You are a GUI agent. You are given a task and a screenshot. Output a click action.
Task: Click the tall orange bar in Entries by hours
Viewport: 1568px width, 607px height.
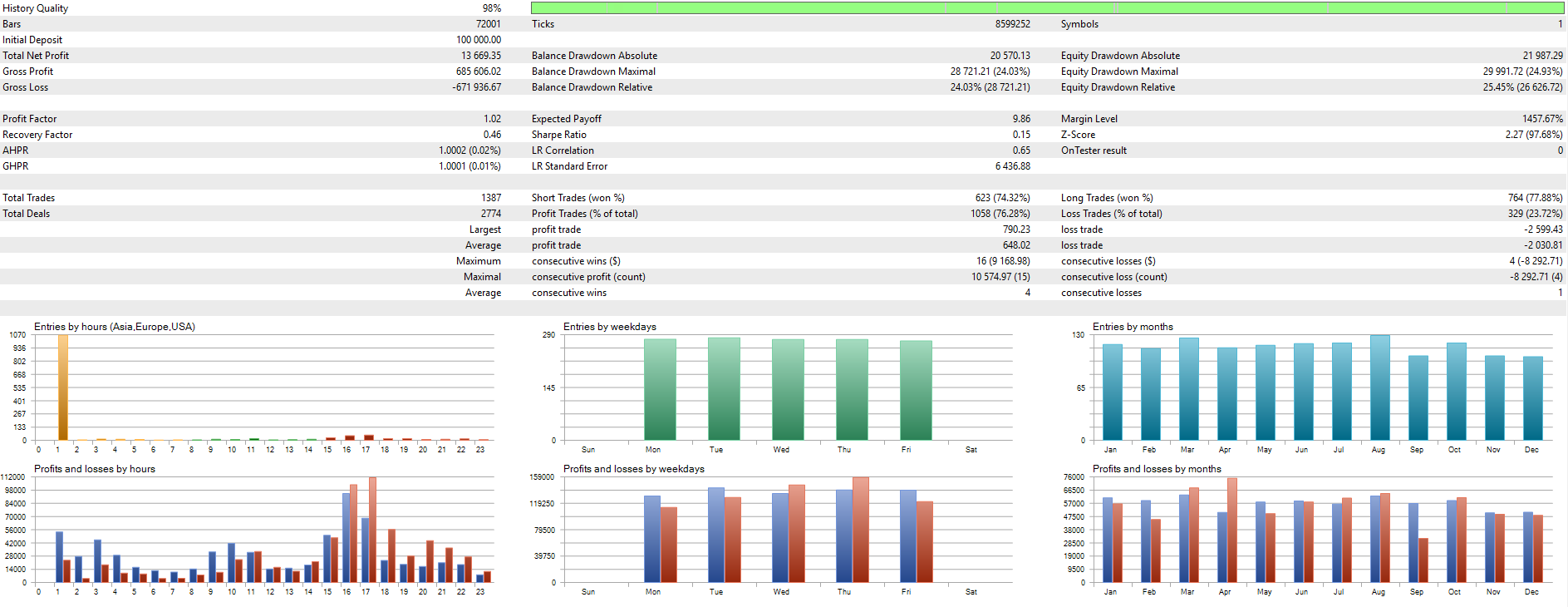[x=62, y=387]
